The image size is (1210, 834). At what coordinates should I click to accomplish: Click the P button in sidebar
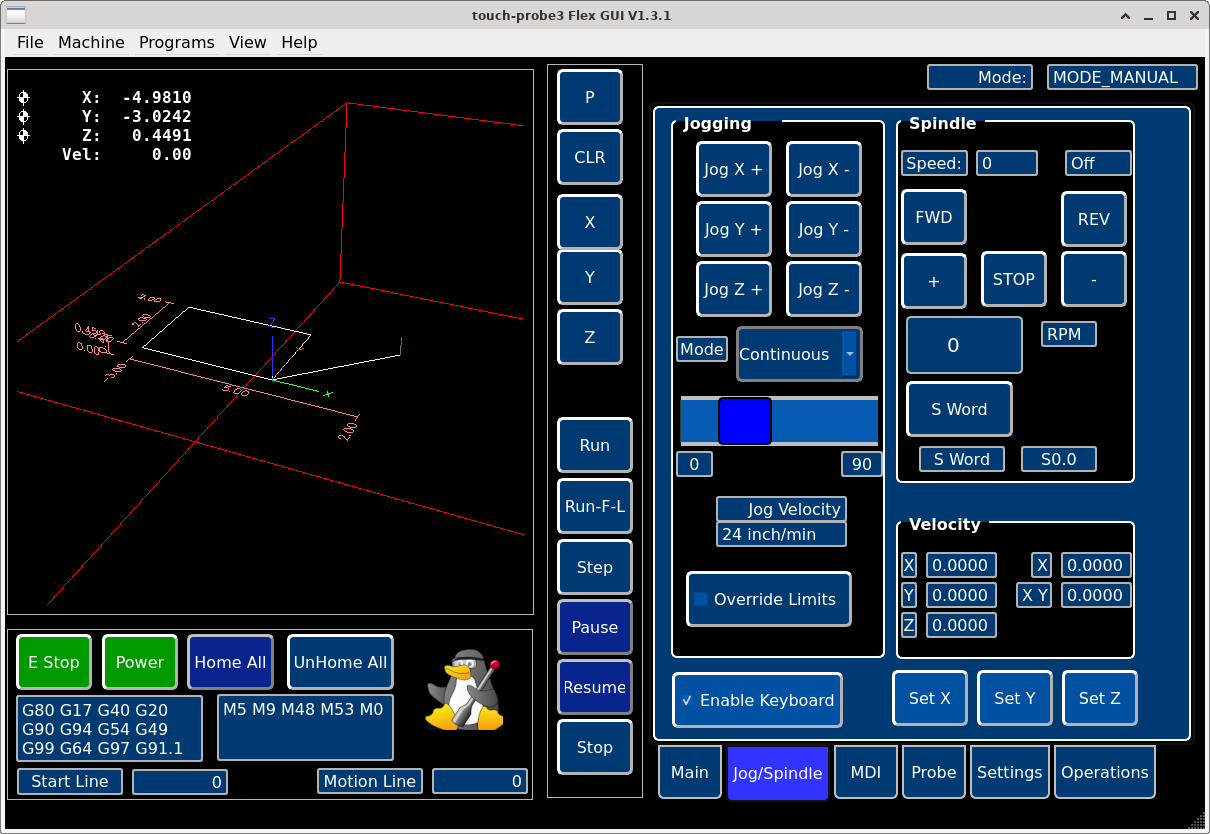coord(589,97)
